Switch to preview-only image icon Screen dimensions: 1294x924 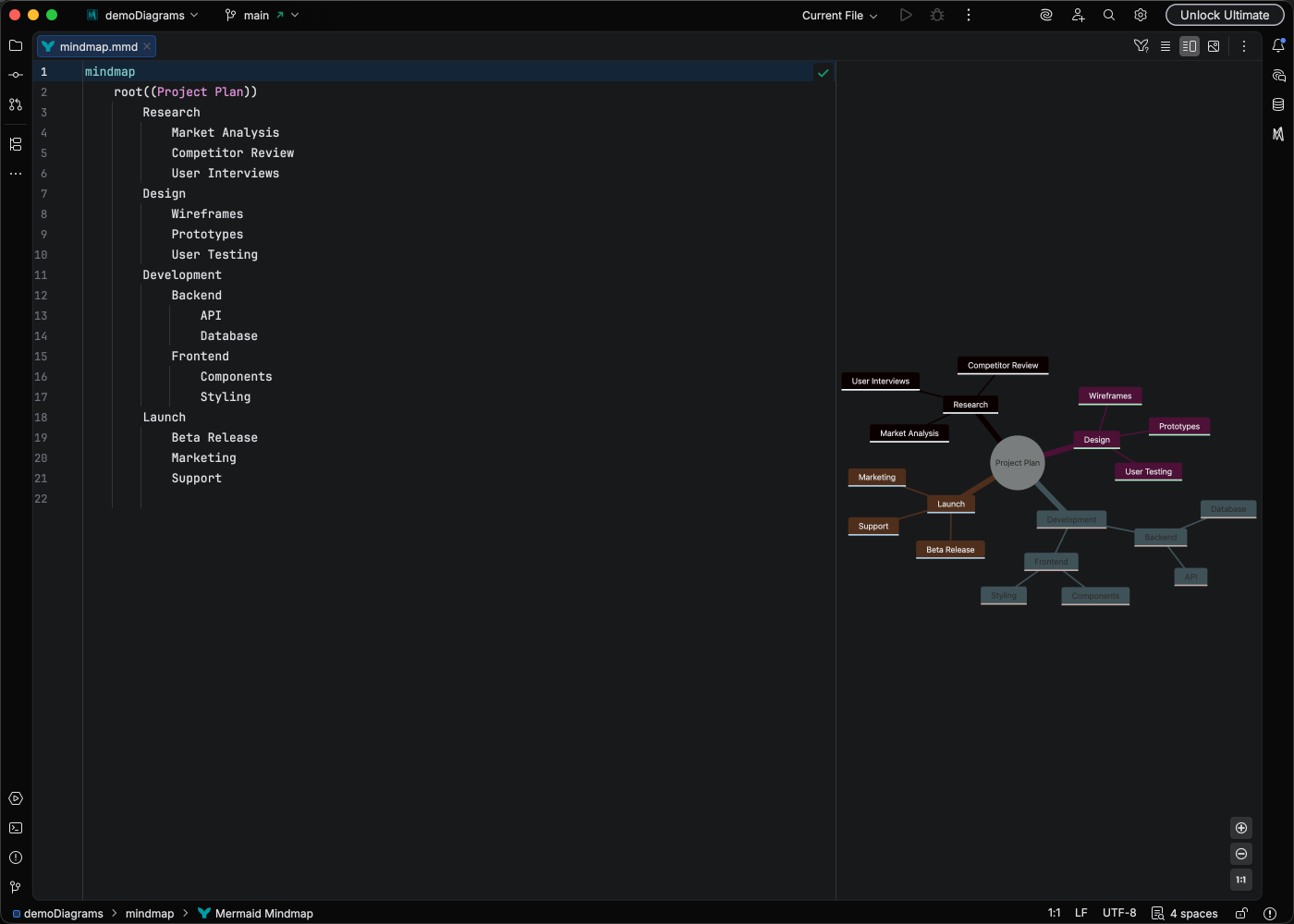click(x=1214, y=45)
